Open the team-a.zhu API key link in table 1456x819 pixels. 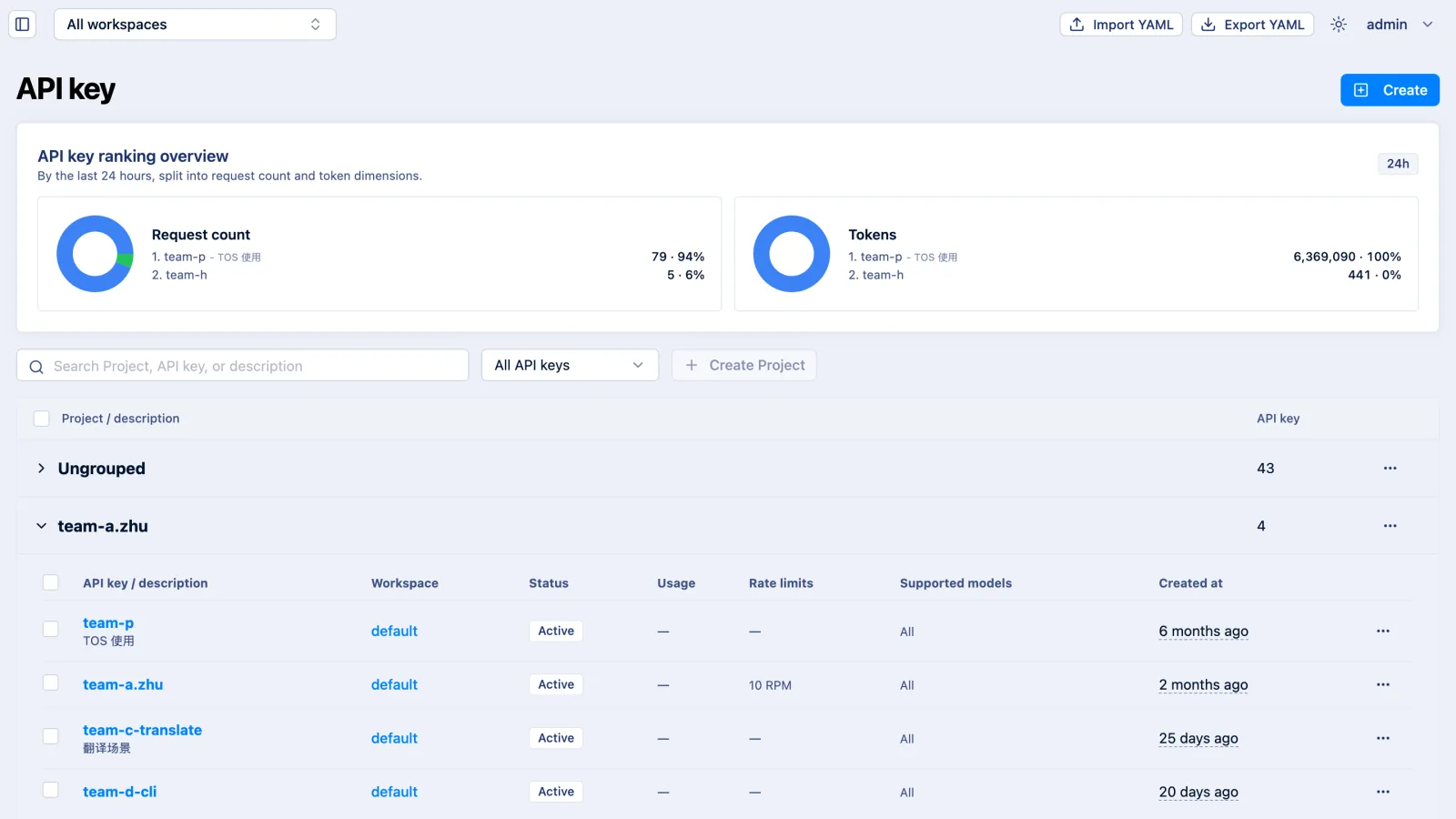[x=123, y=684]
